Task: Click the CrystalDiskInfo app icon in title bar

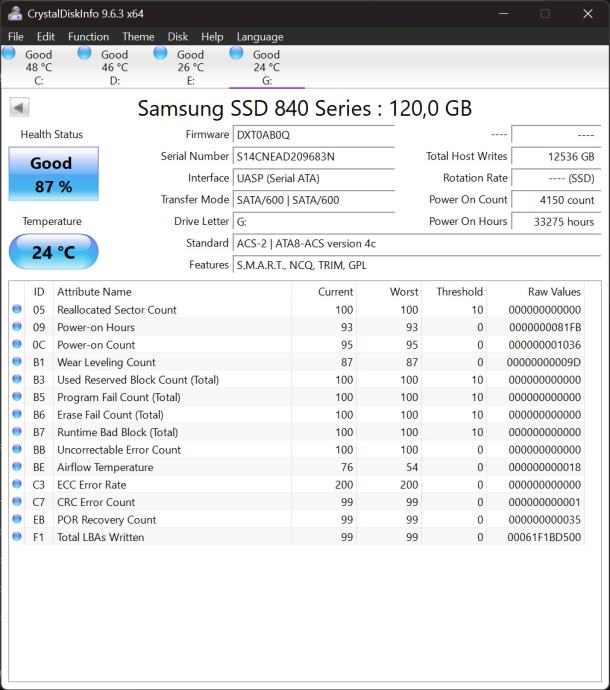Action: [15, 13]
